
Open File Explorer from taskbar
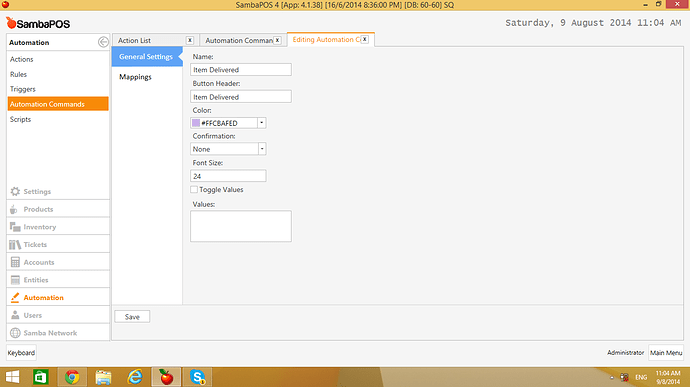(103, 377)
